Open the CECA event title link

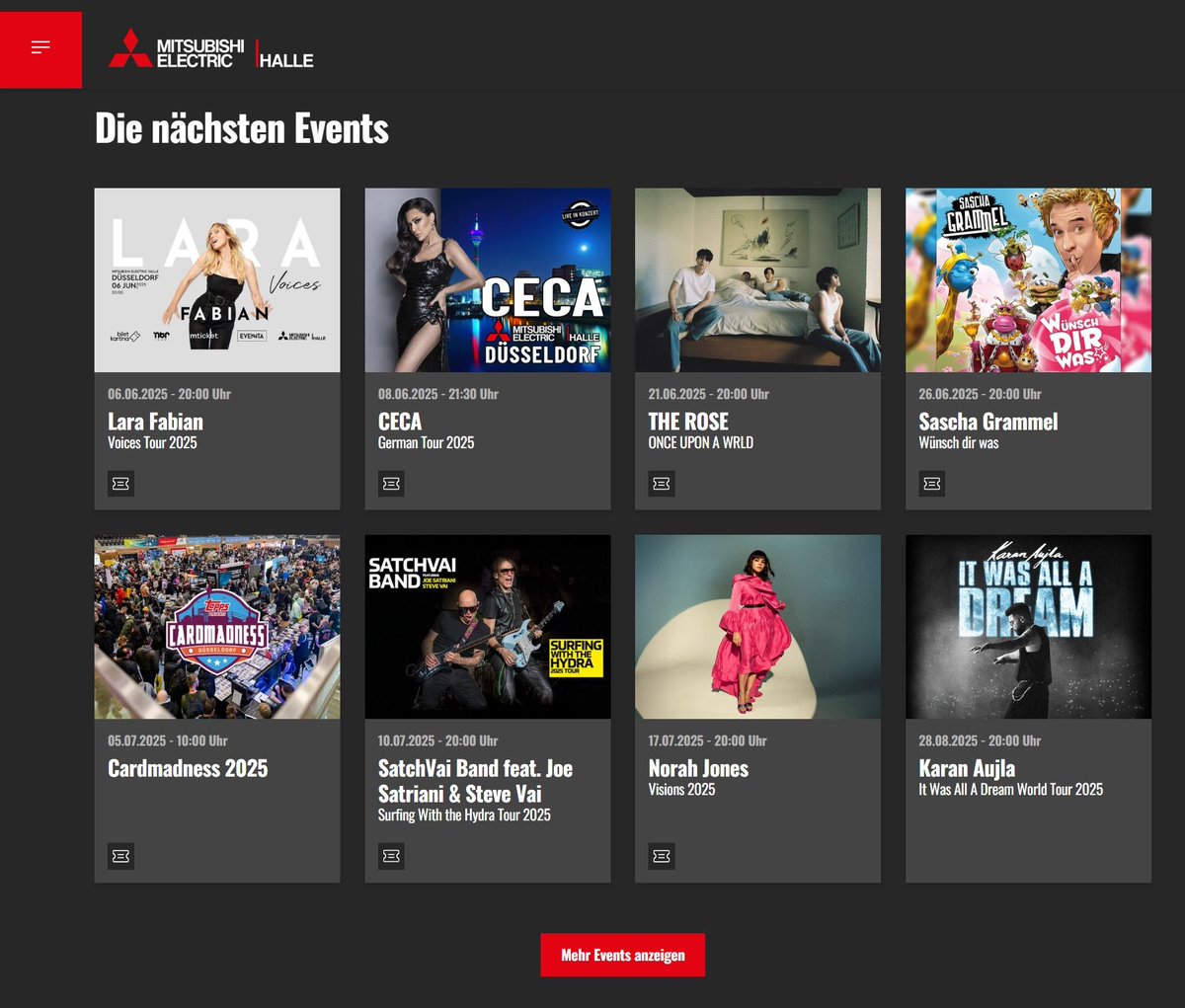point(400,422)
